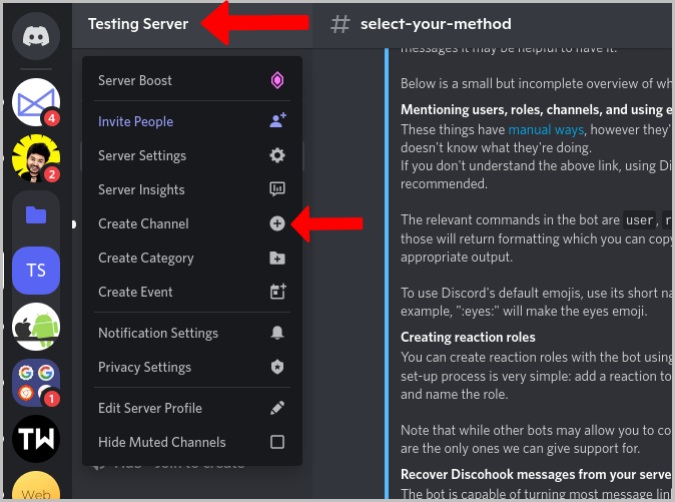The width and height of the screenshot is (675, 502).
Task: Choose Create Event menu entry
Action: tap(192, 292)
